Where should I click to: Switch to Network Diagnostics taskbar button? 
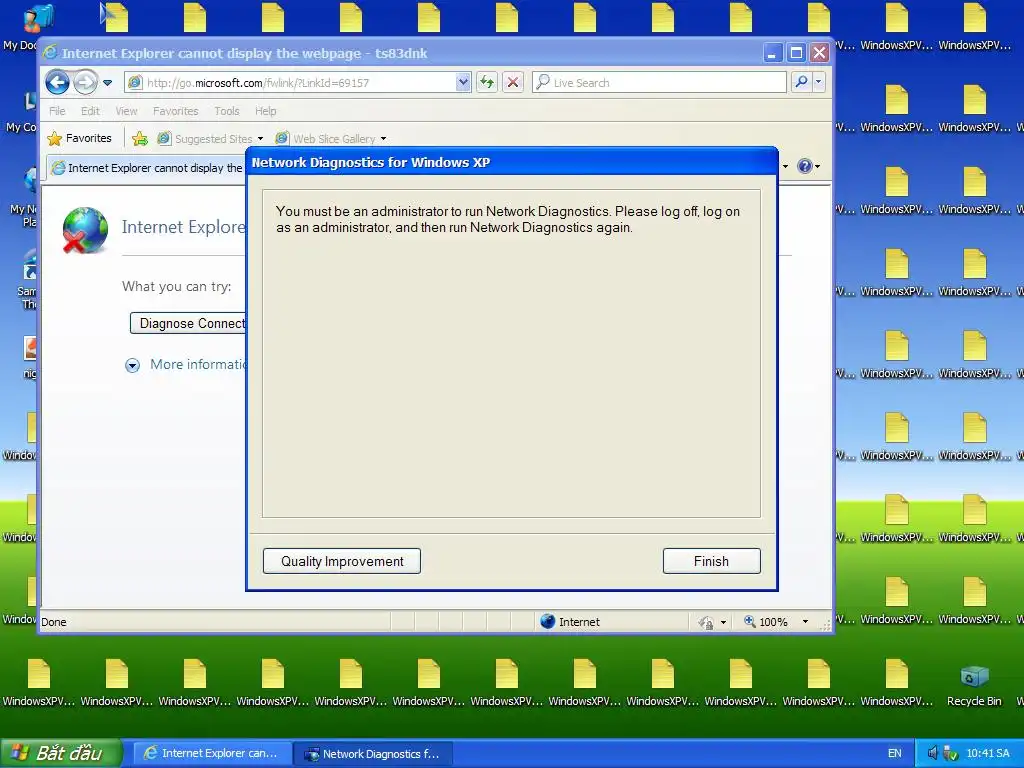pyautogui.click(x=371, y=754)
